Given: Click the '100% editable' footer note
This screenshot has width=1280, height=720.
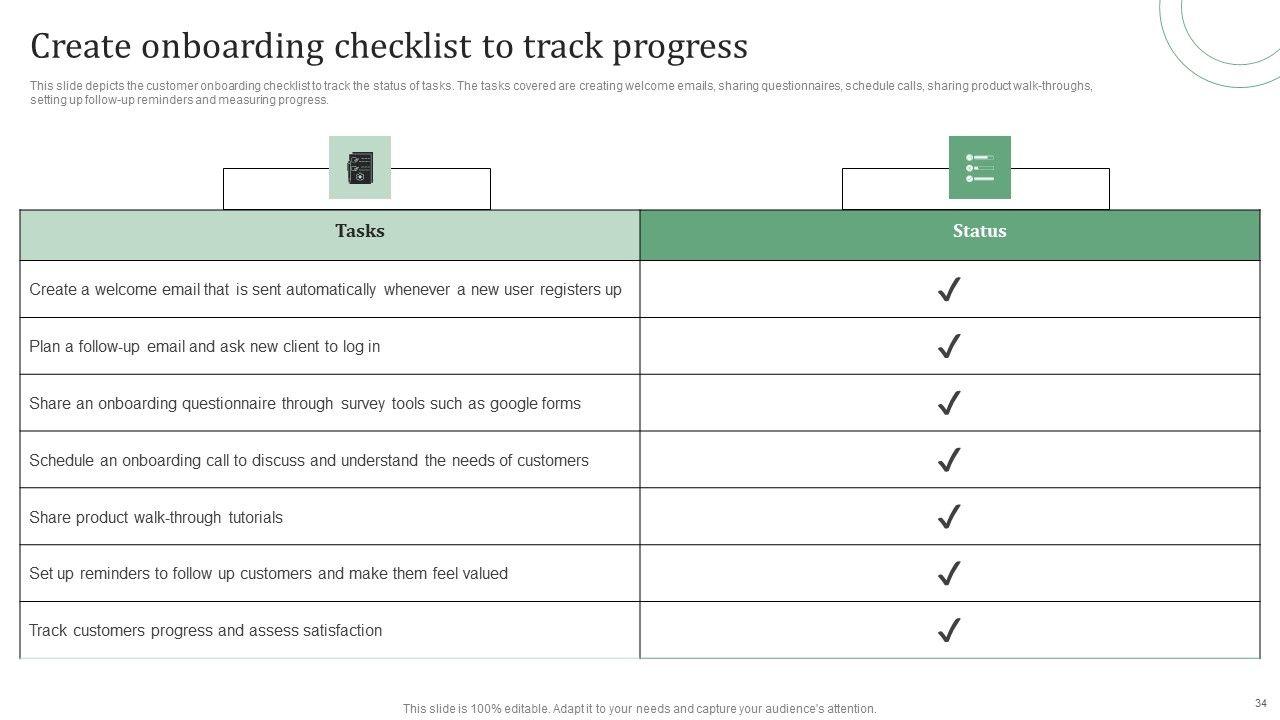Looking at the screenshot, I should 639,709.
